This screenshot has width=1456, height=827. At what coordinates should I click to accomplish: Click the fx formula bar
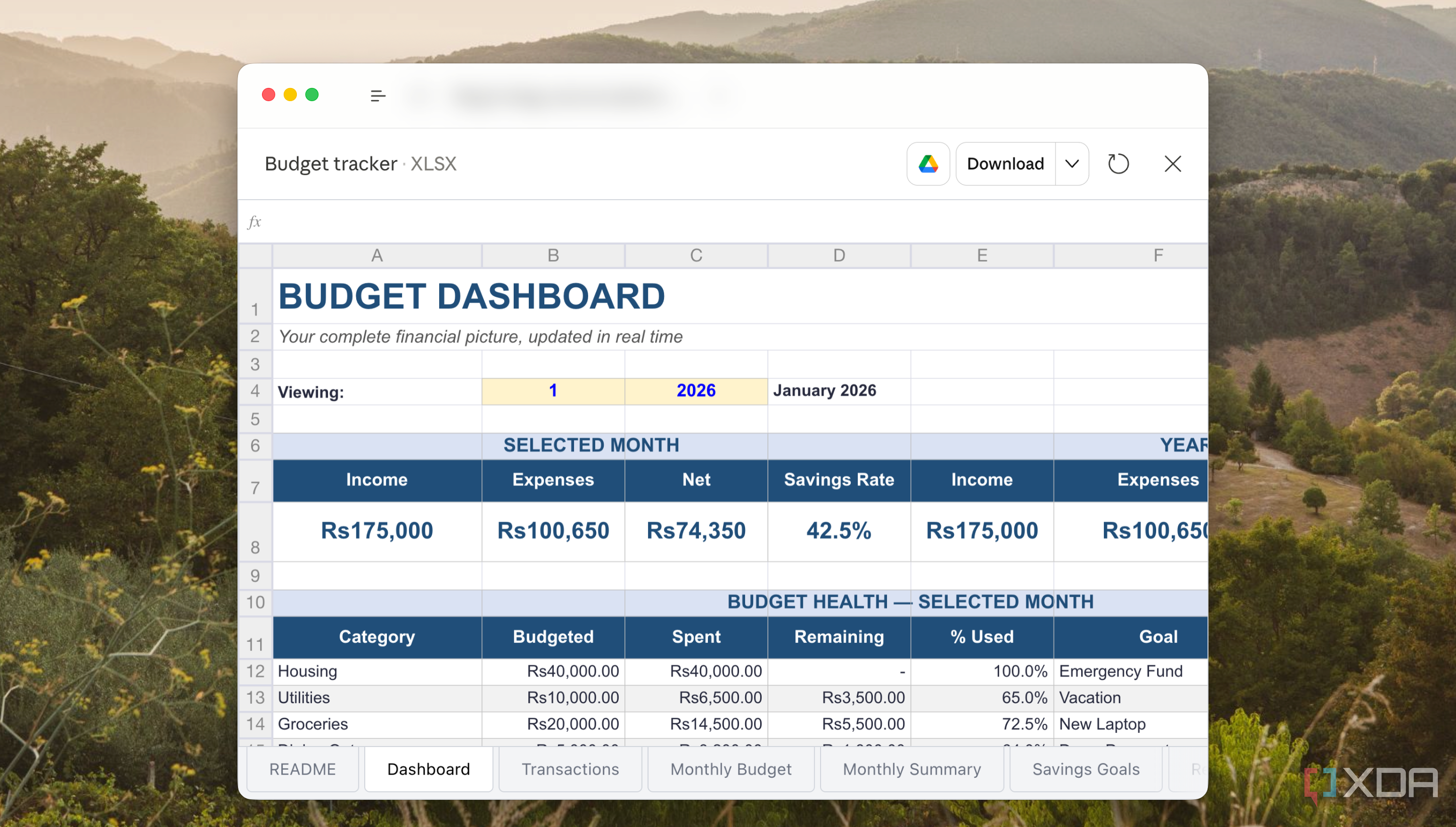pos(722,221)
